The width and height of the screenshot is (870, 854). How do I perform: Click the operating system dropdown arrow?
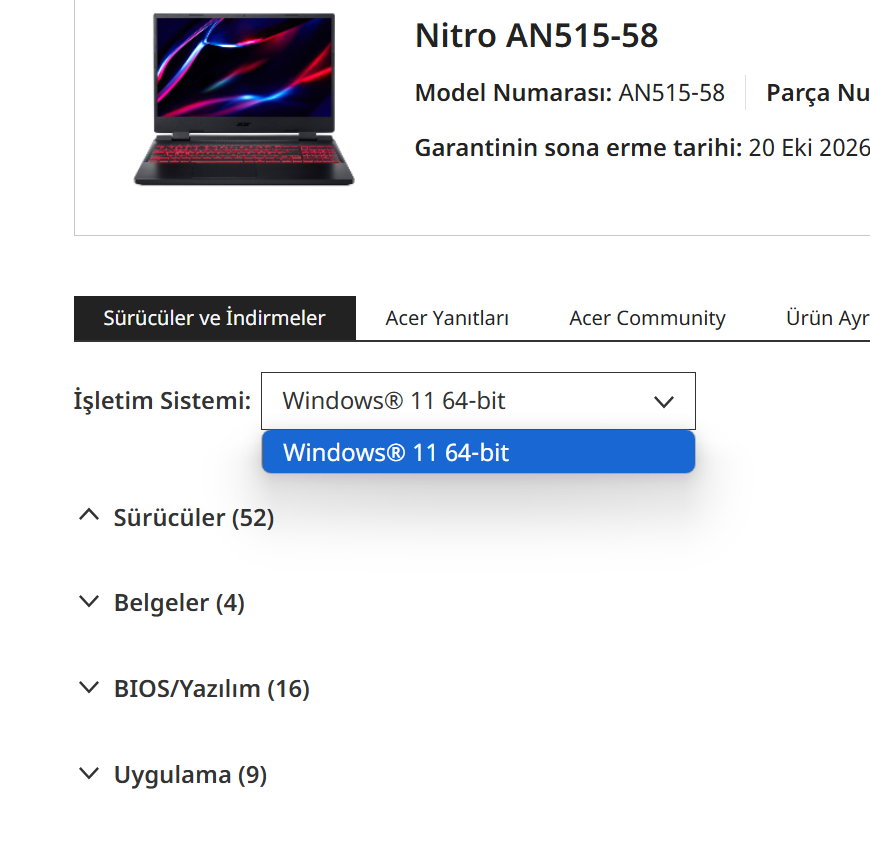(663, 402)
